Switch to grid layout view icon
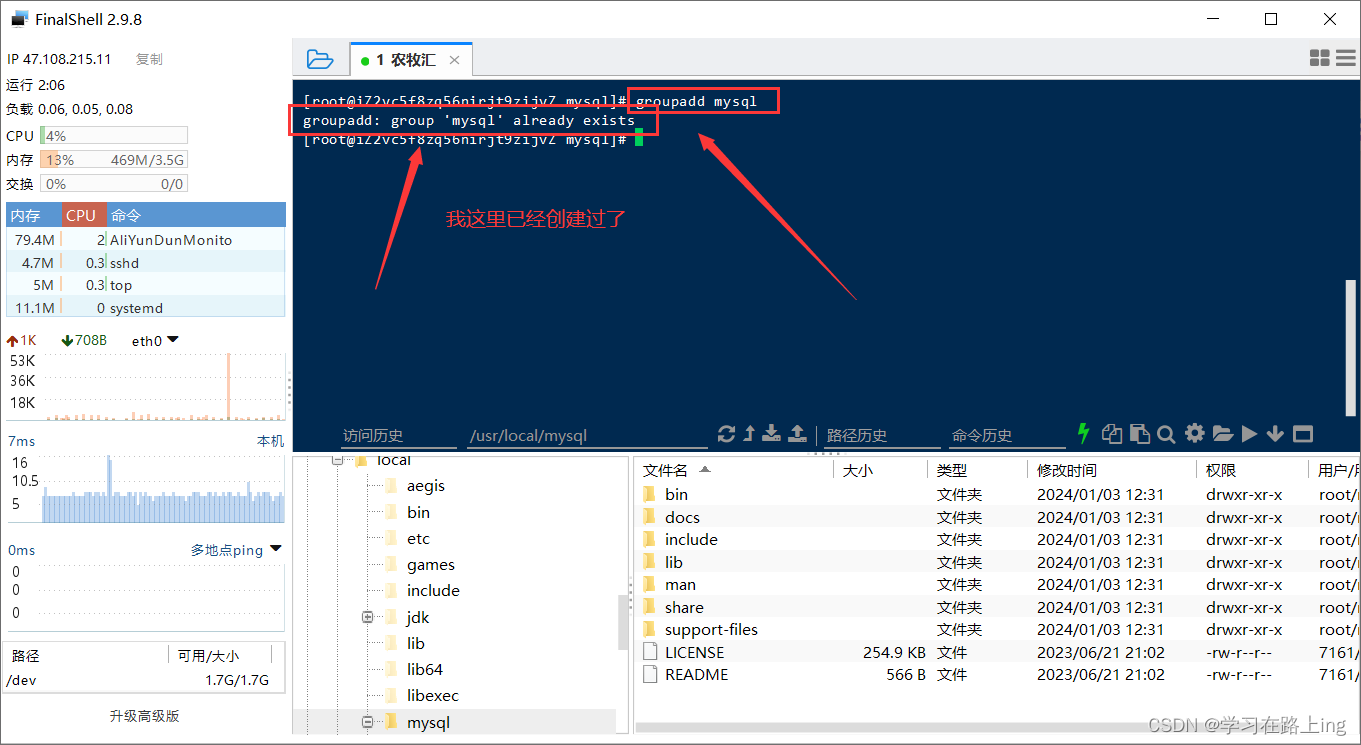Image resolution: width=1361 pixels, height=745 pixels. (1319, 59)
